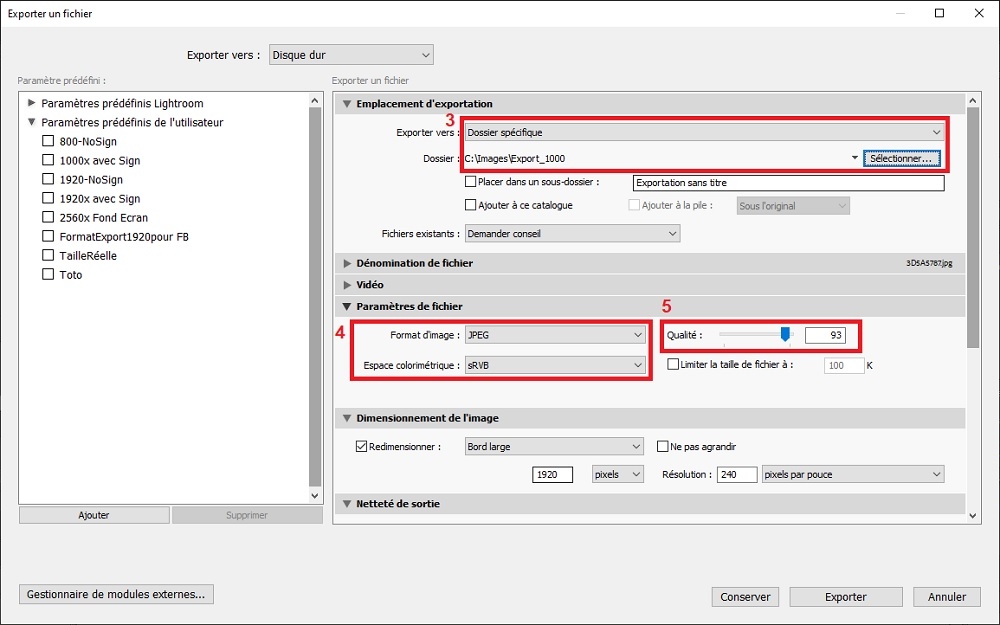Viewport: 1000px width, 625px height.
Task: Expand Paramètres prédéfinis Lightroom preset group
Action: (x=31, y=103)
